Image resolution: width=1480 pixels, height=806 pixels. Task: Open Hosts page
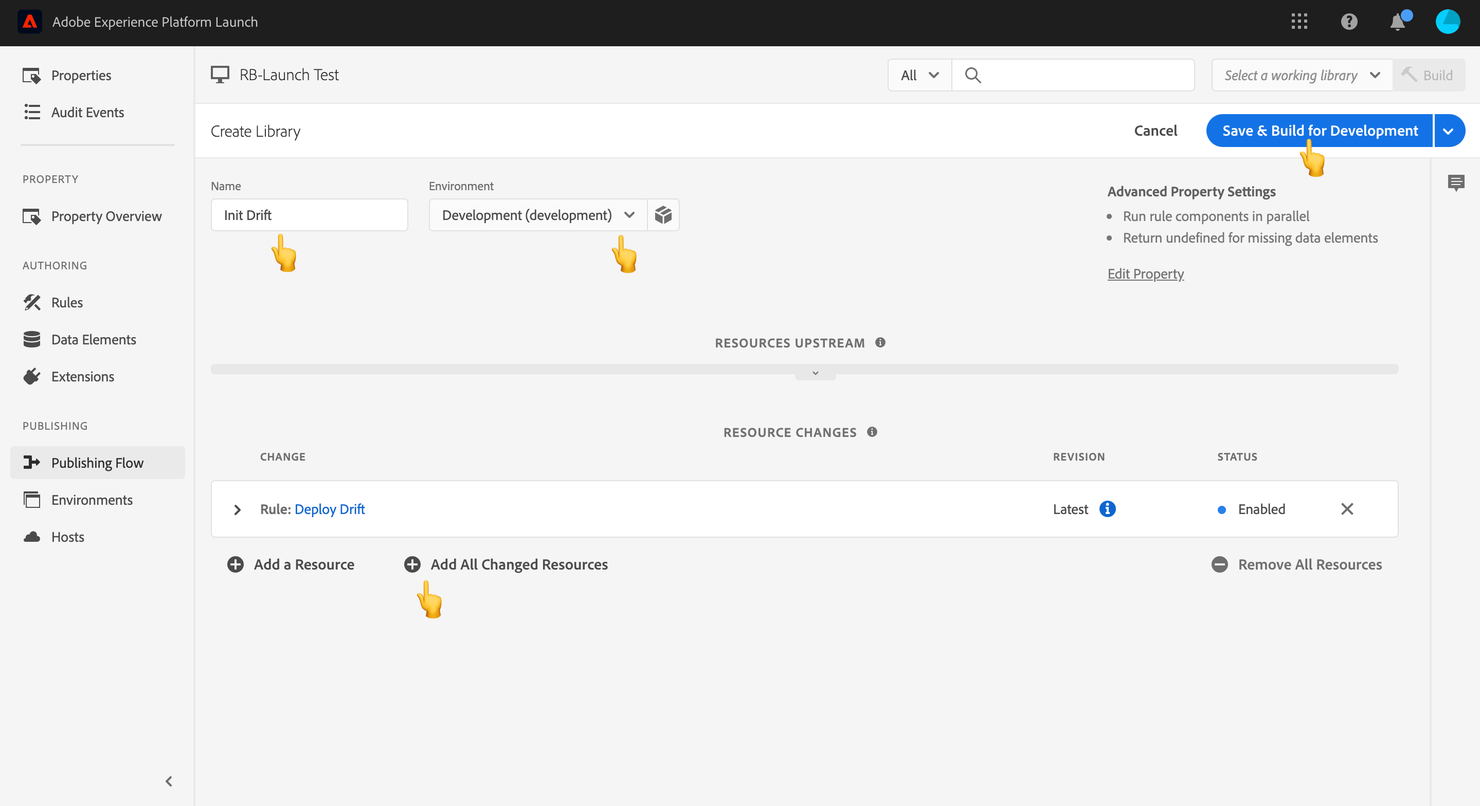tap(68, 537)
